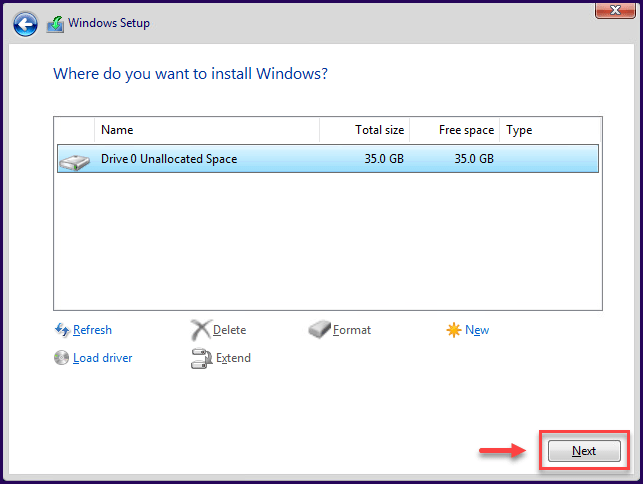643x484 pixels.
Task: Sort by the Free space column header
Action: [x=454, y=130]
